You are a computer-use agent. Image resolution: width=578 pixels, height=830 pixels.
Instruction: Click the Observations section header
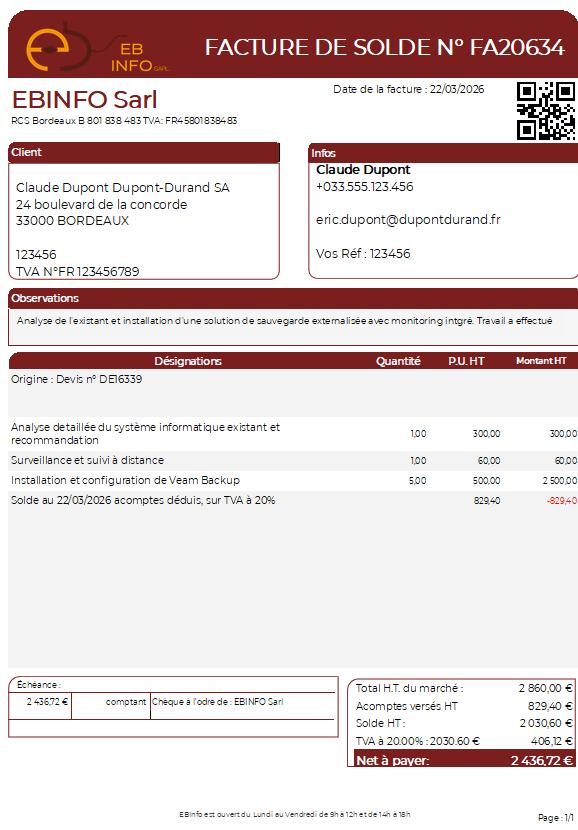(x=293, y=299)
